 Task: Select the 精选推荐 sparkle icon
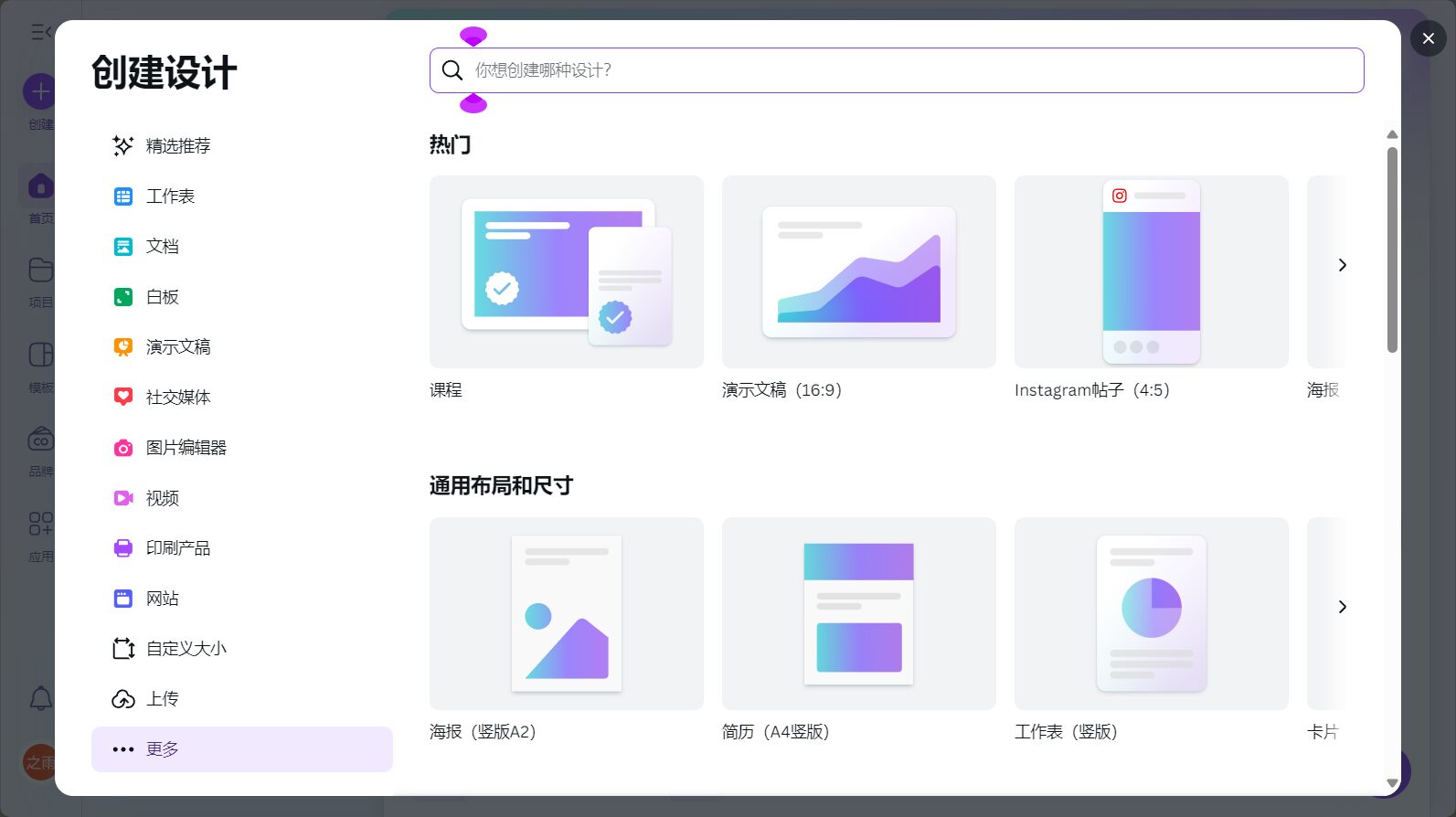tap(122, 146)
